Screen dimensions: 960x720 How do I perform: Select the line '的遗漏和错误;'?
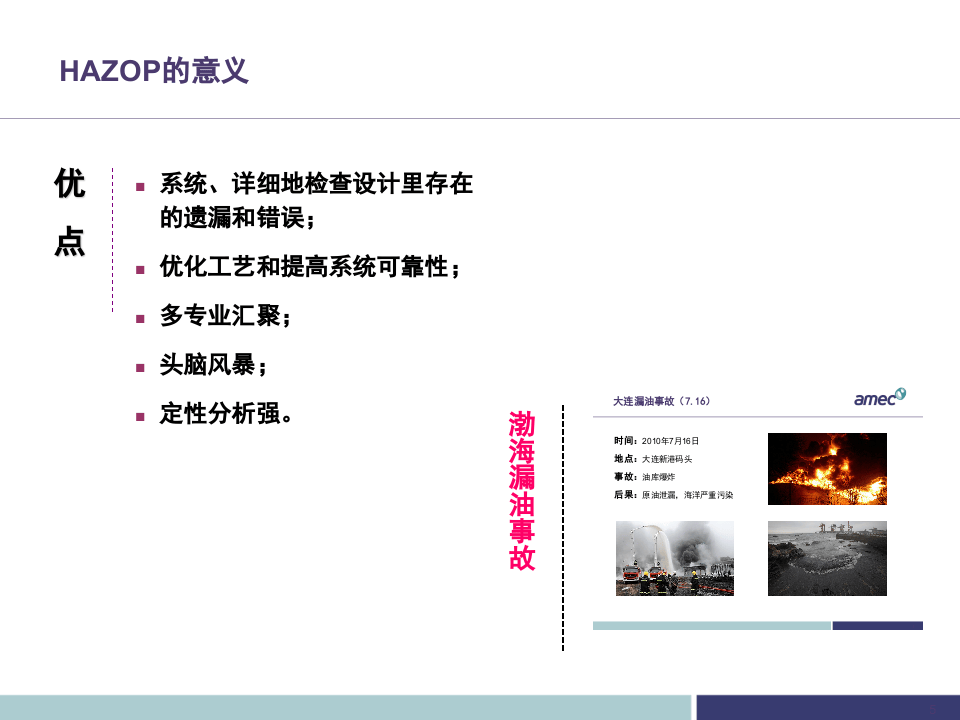pyautogui.click(x=238, y=217)
